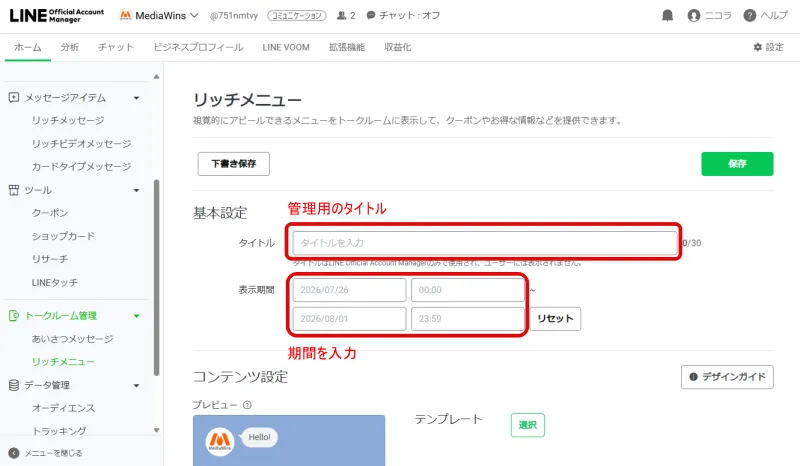Open the LINE VOOM tab
This screenshot has width=800, height=466.
[286, 47]
